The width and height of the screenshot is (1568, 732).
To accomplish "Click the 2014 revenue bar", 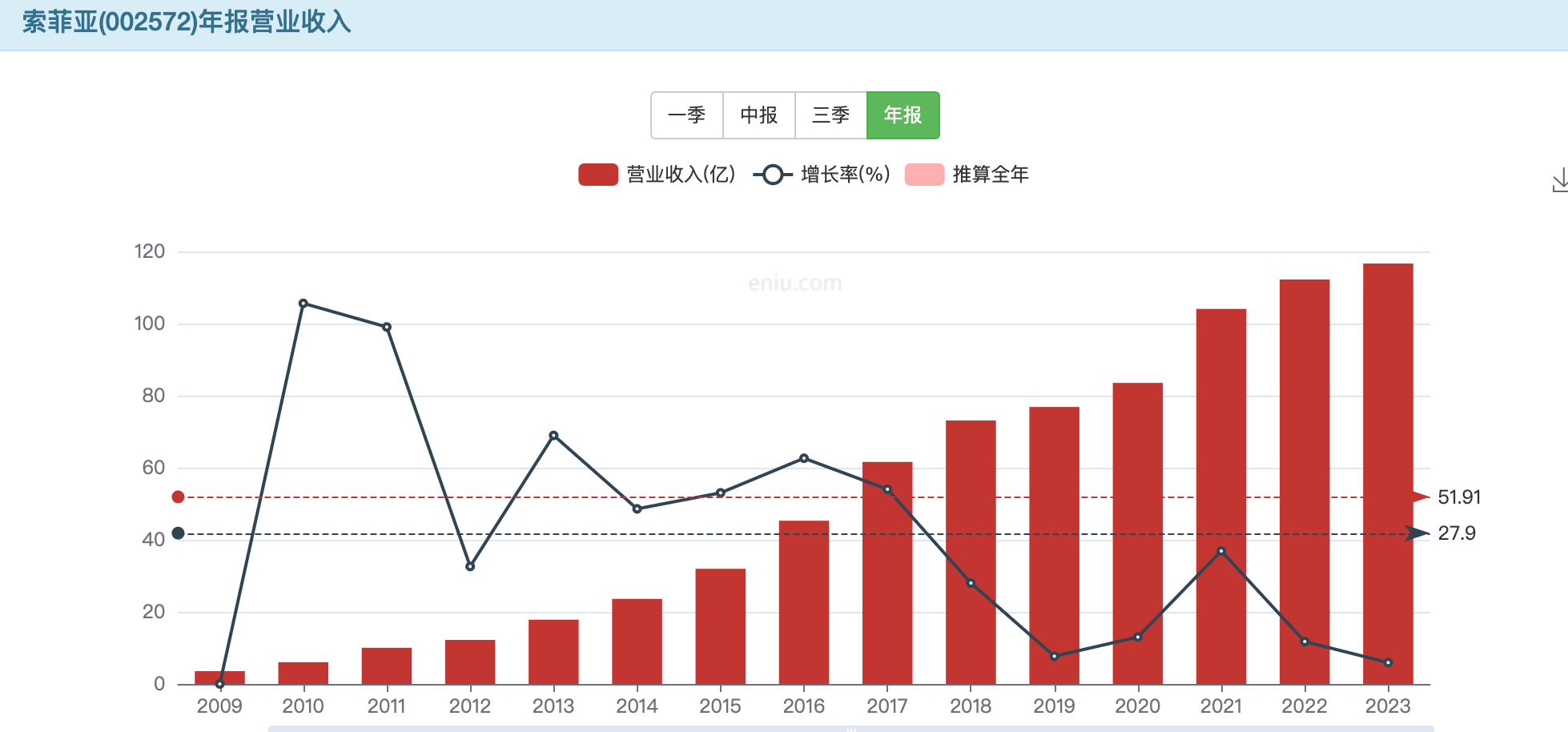I will coord(637,642).
